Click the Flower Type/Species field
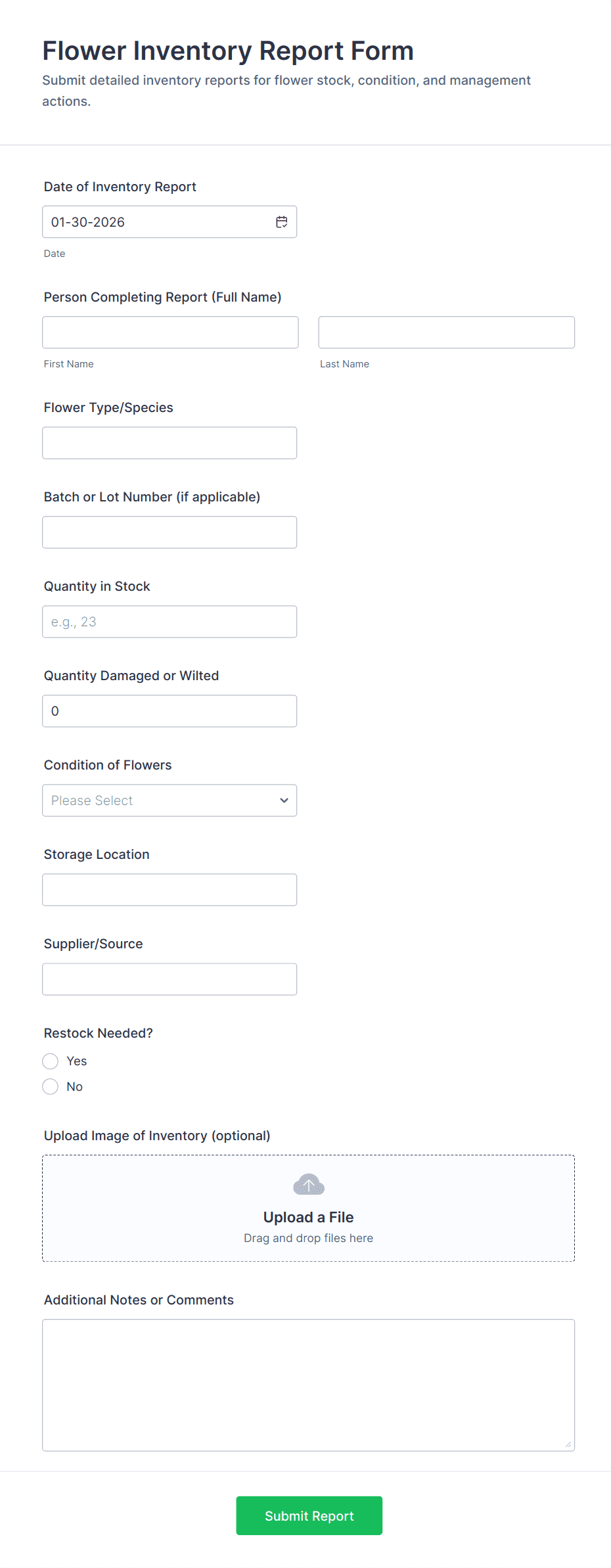Image resolution: width=611 pixels, height=1568 pixels. click(170, 442)
